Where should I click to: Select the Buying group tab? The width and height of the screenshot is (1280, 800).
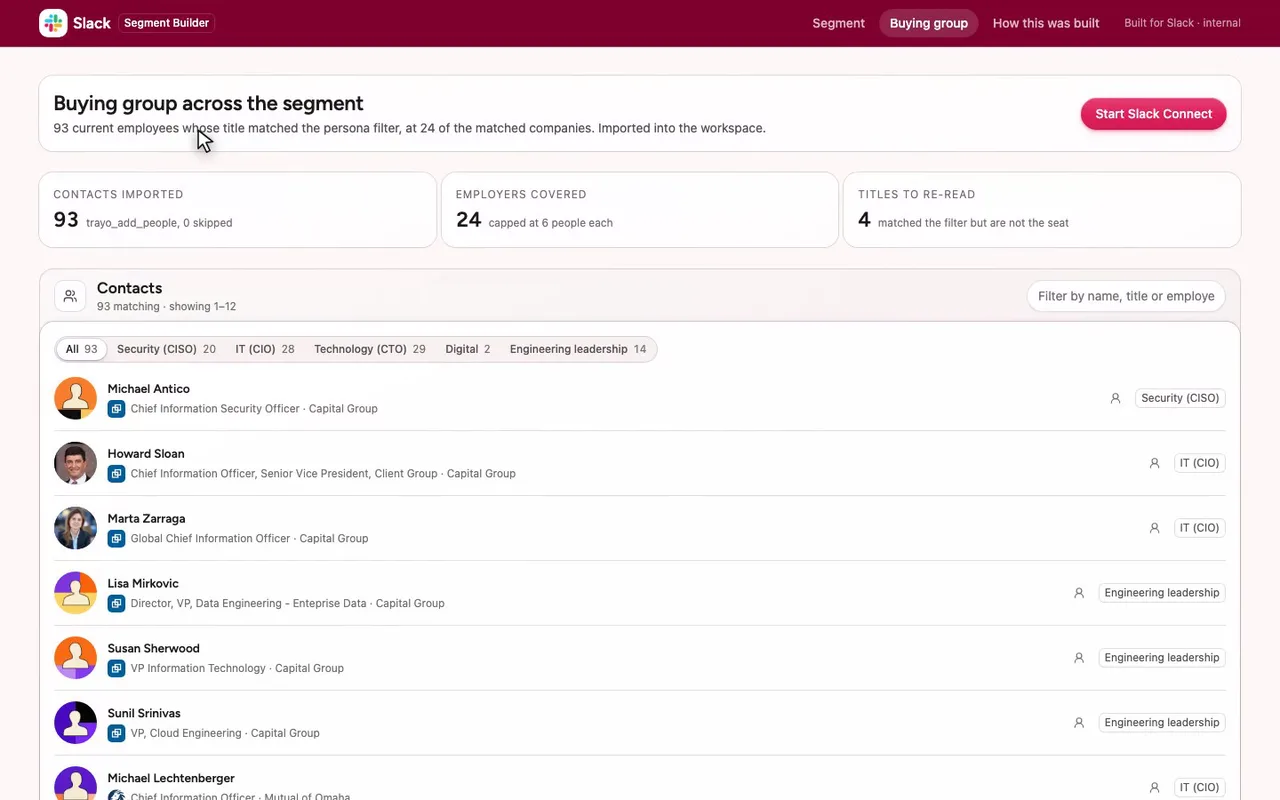tap(929, 23)
